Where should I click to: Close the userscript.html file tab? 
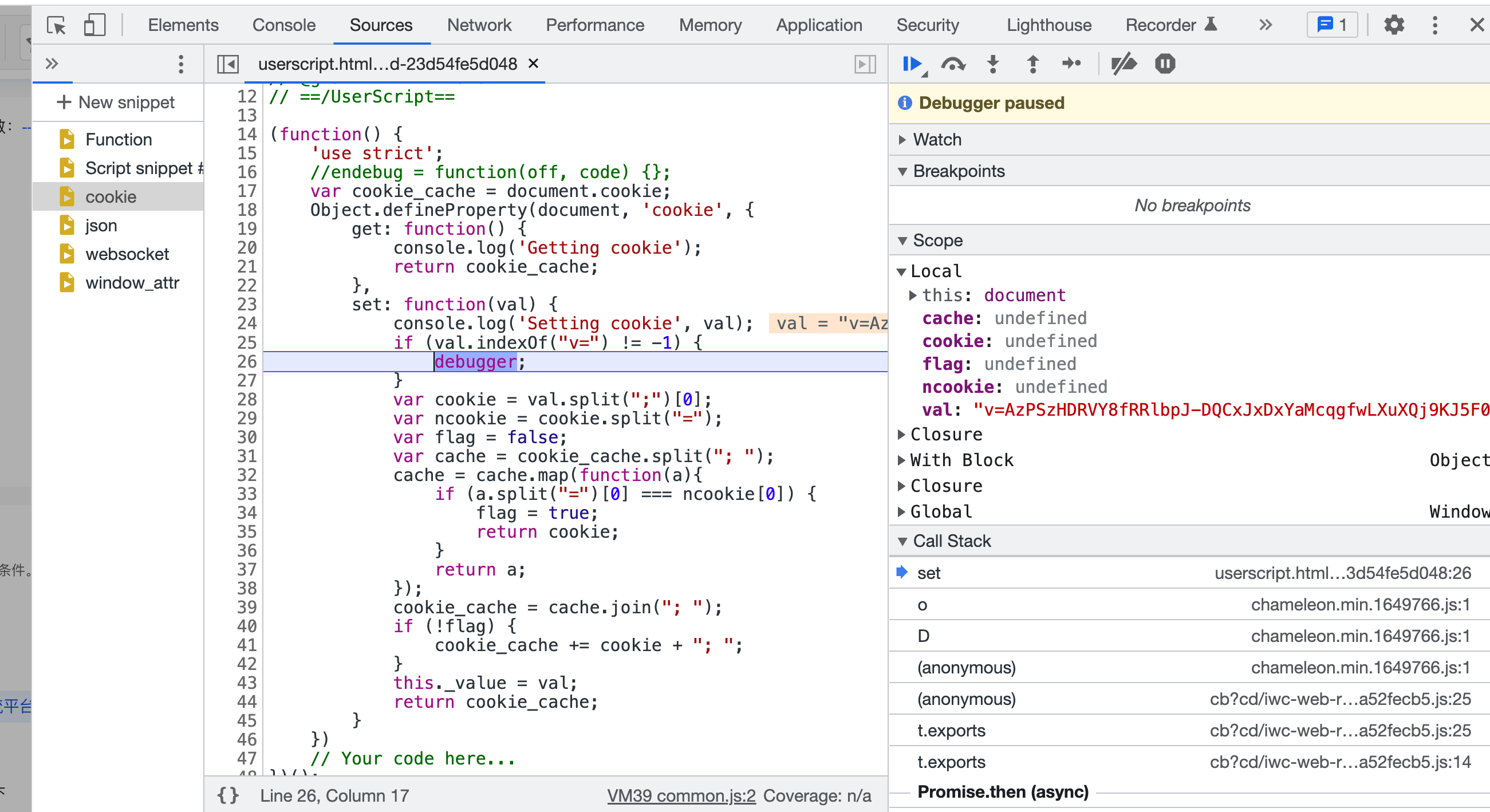tap(533, 64)
